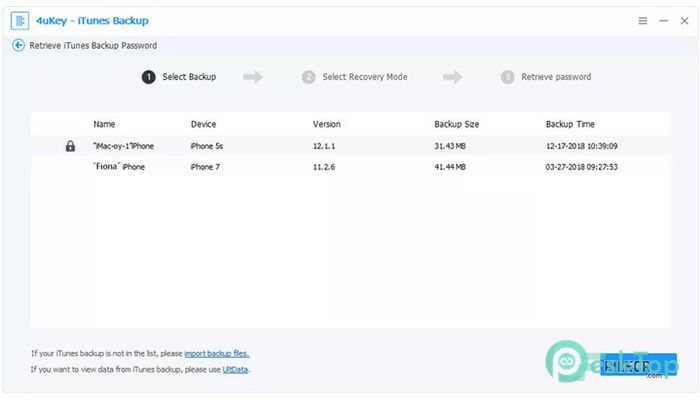Click backup time 03-27-2018 09:27:53
Screen dimensions: 700x400
click(x=581, y=167)
